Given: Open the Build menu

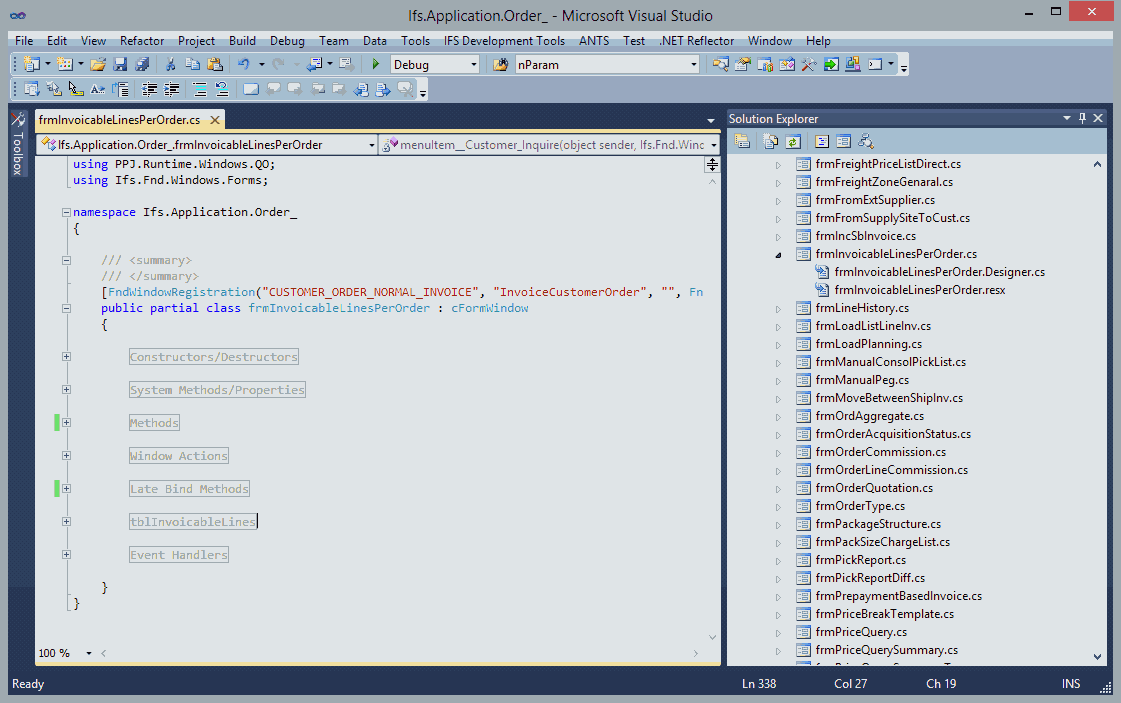Looking at the screenshot, I should coord(242,41).
